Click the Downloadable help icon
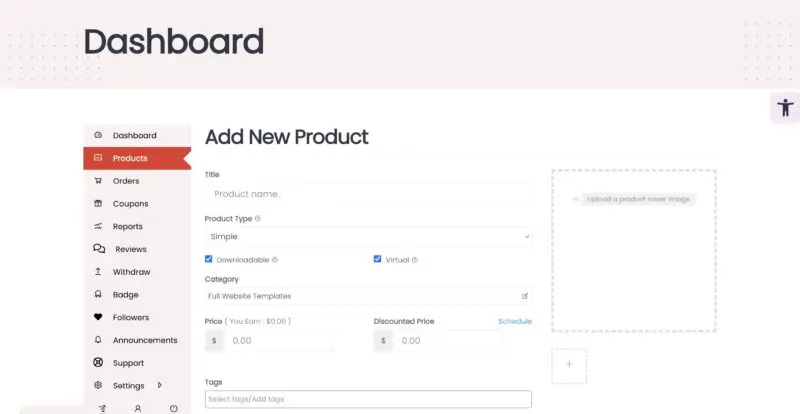The width and height of the screenshot is (800, 414). 275,260
